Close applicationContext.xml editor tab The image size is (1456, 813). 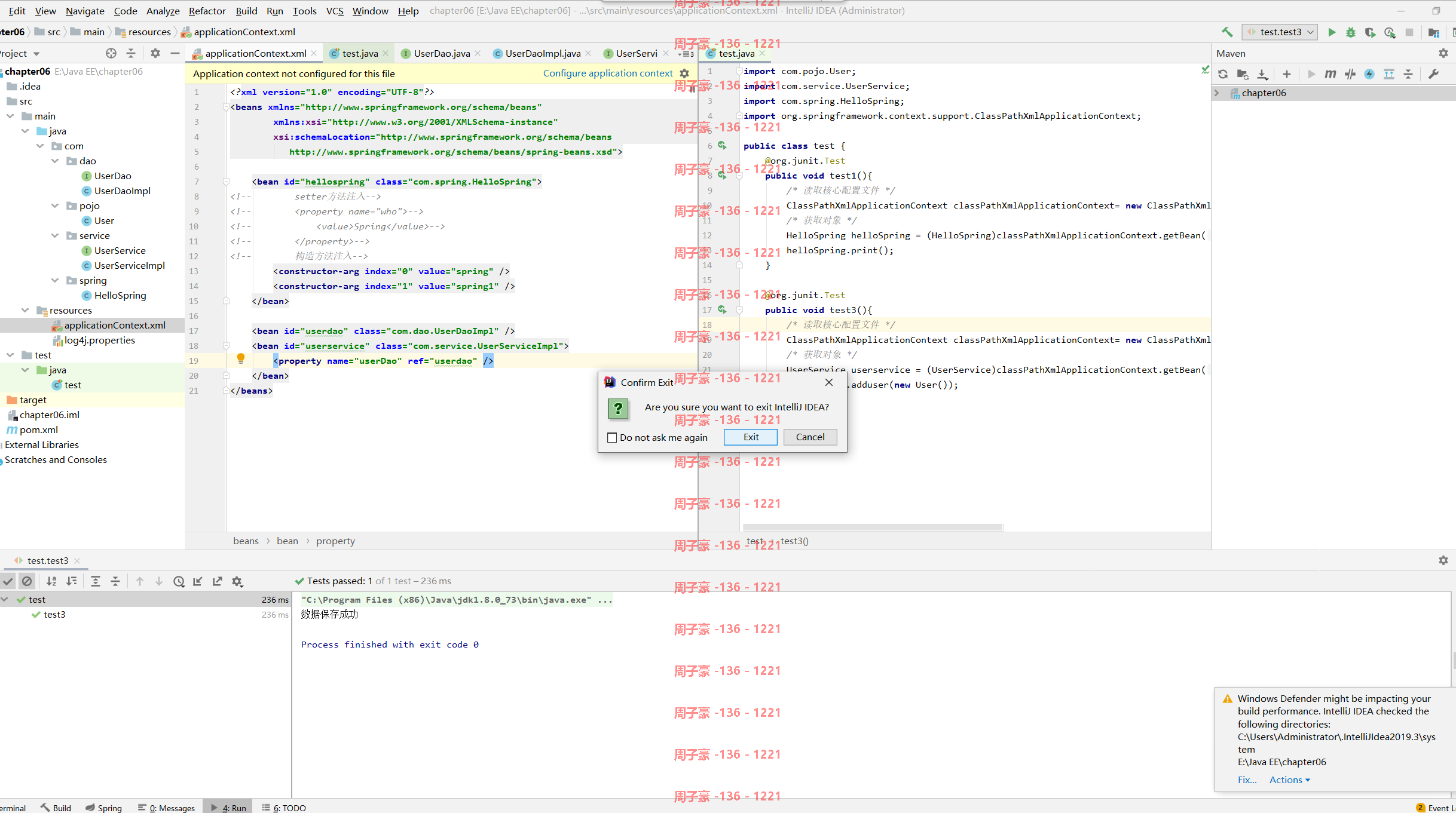[314, 53]
